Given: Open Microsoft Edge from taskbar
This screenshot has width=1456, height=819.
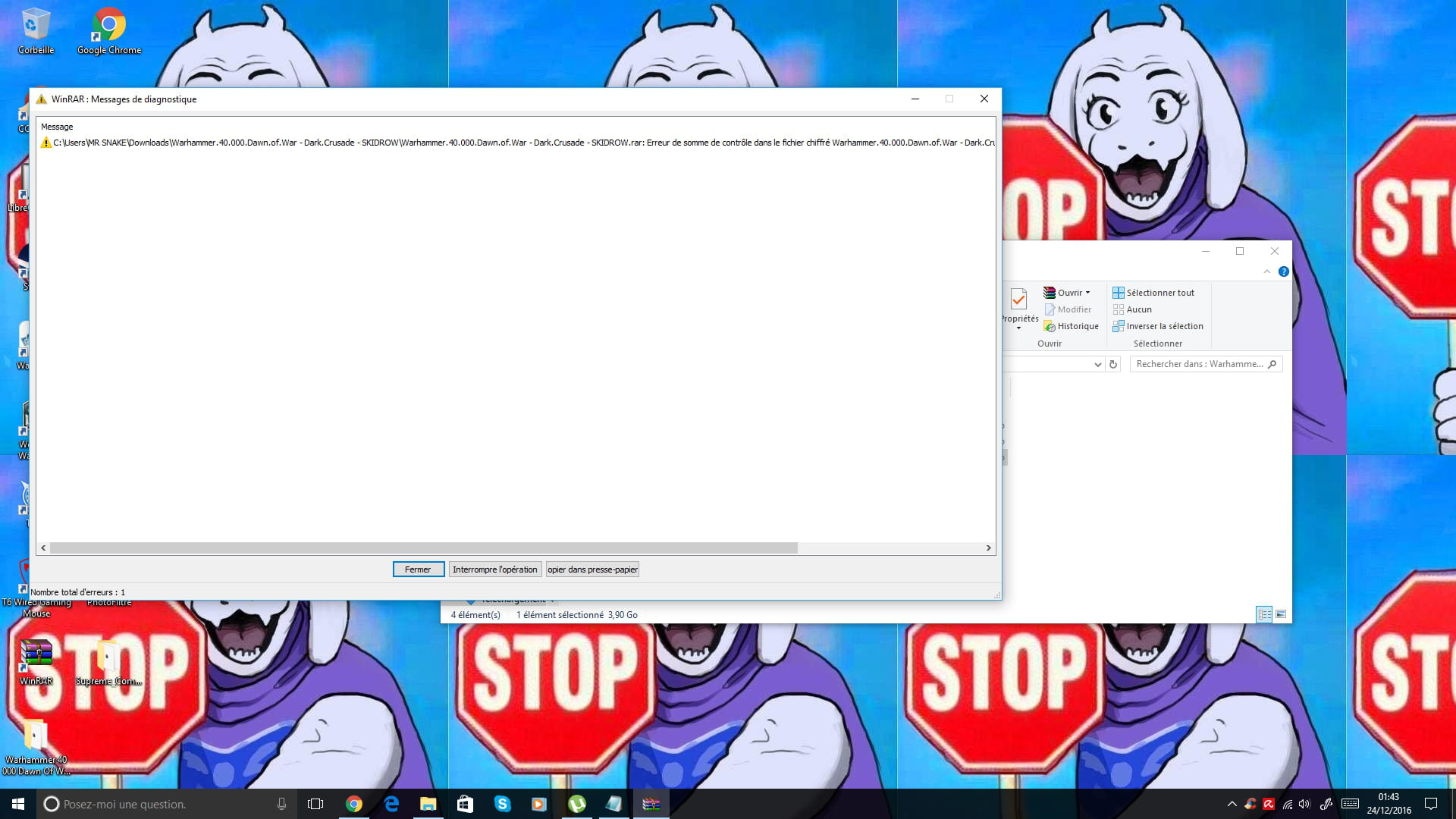Looking at the screenshot, I should tap(391, 804).
